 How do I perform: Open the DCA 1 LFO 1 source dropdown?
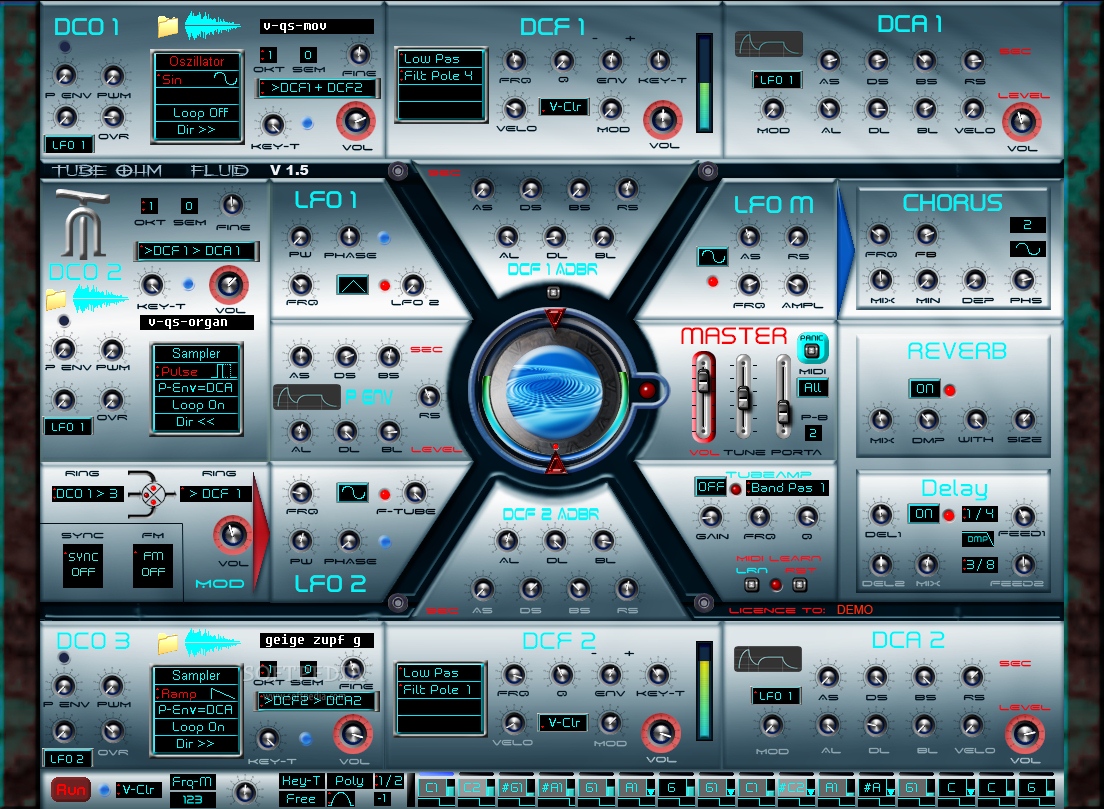point(776,80)
